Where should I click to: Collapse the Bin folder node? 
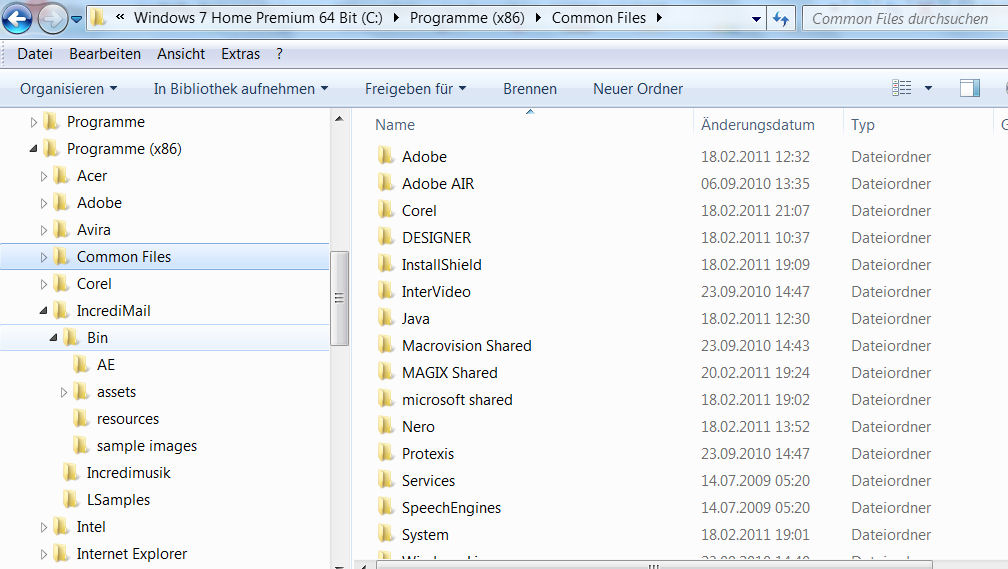click(x=54, y=338)
